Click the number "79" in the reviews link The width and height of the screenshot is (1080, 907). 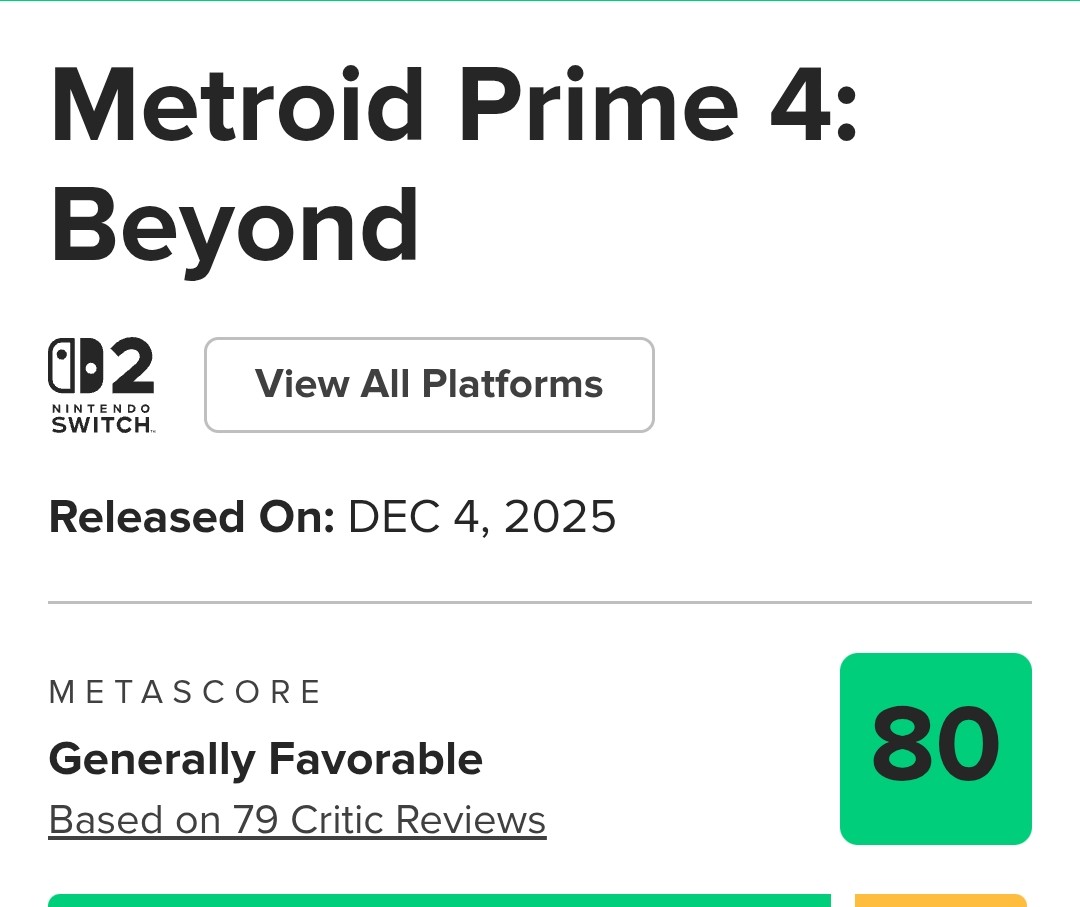(x=255, y=820)
